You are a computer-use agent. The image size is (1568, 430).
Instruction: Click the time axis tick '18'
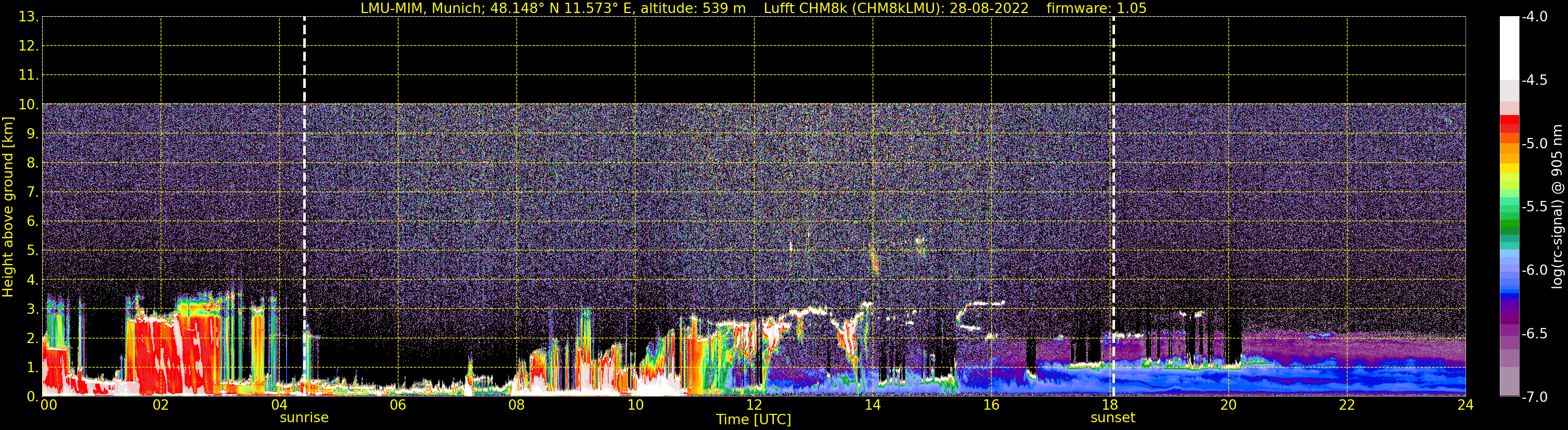[x=1110, y=405]
